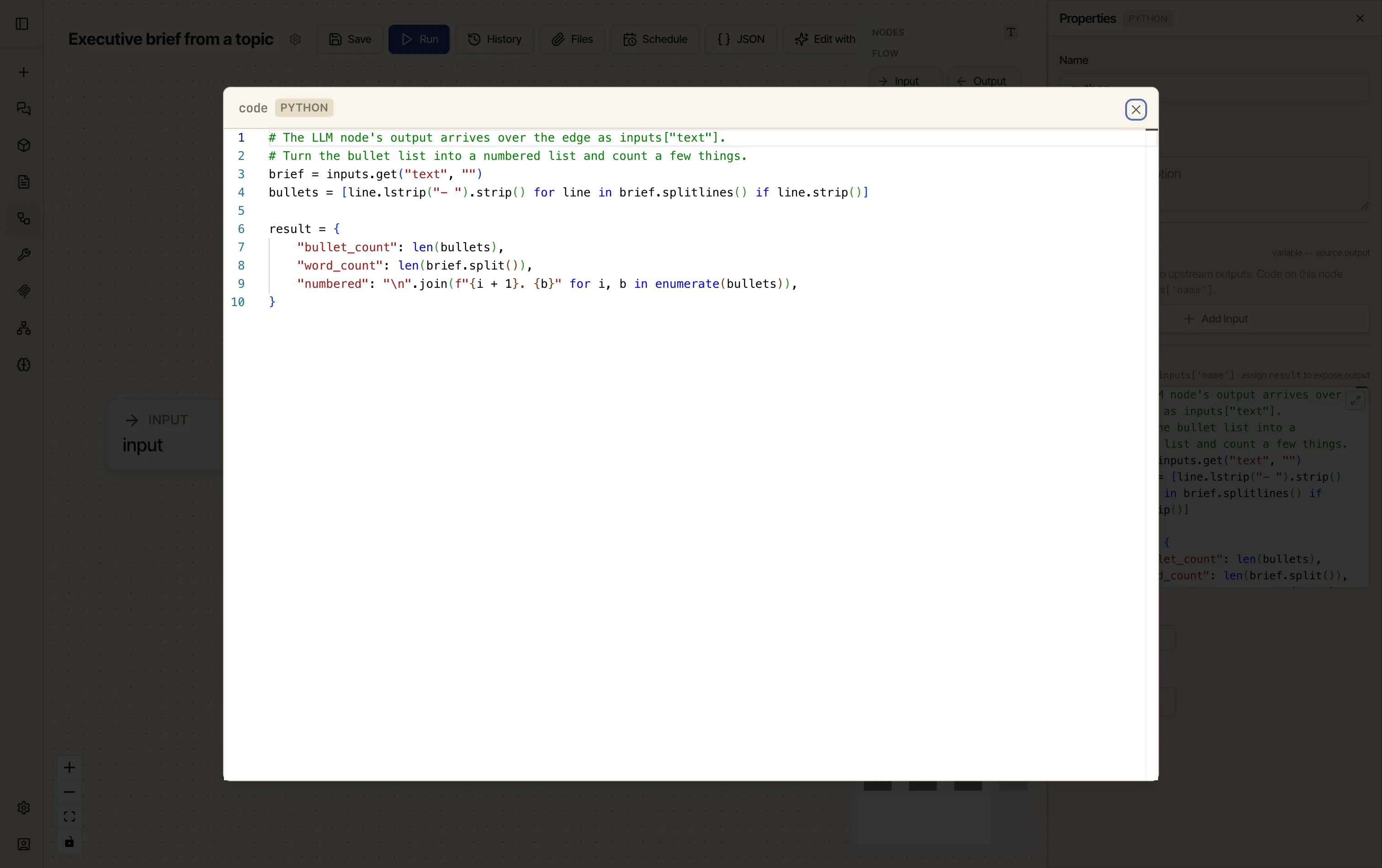
Task: Click the Name input field in Properties
Action: 1214,88
